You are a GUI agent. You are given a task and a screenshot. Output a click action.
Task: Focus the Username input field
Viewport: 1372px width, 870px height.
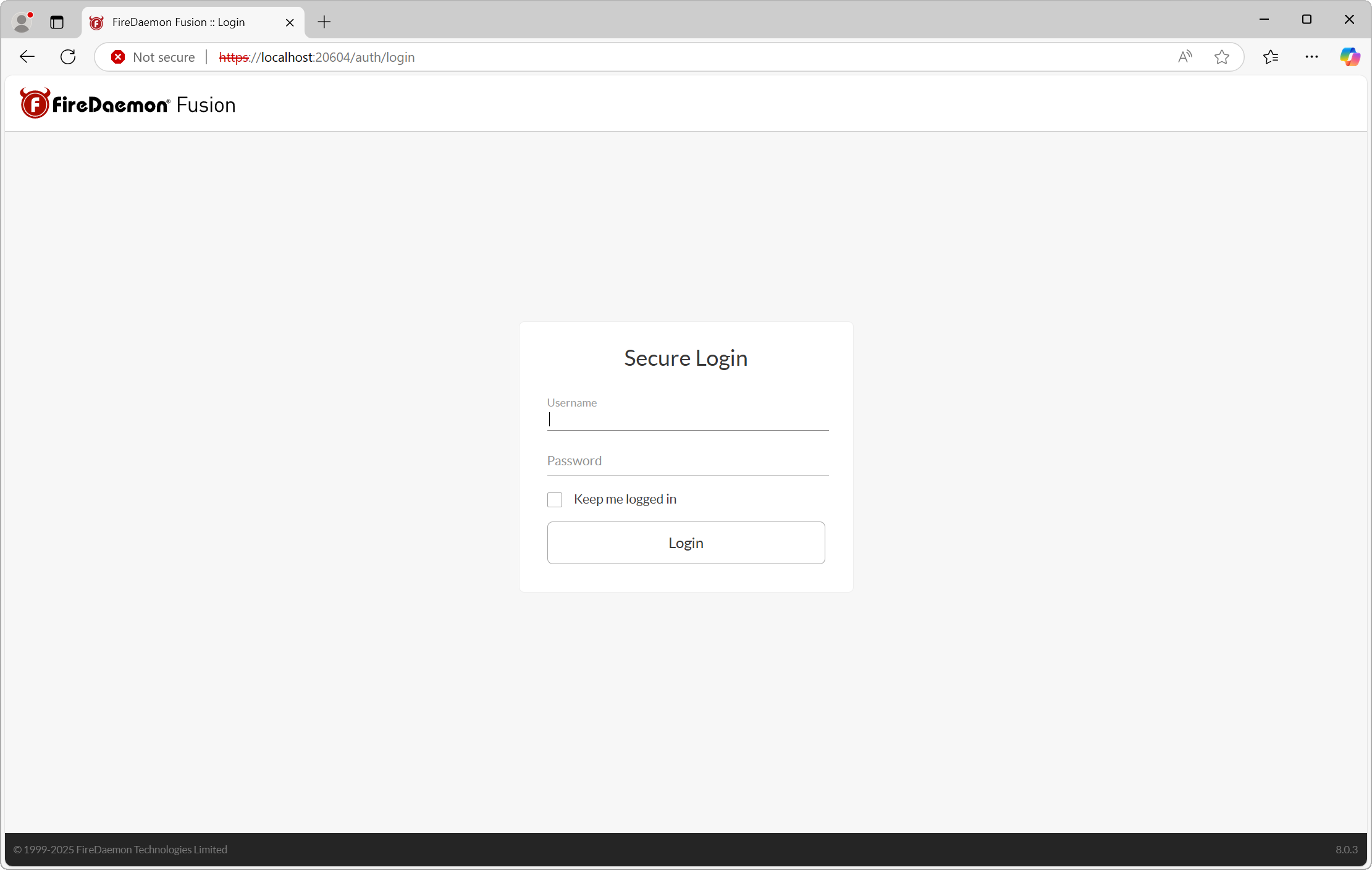point(687,420)
